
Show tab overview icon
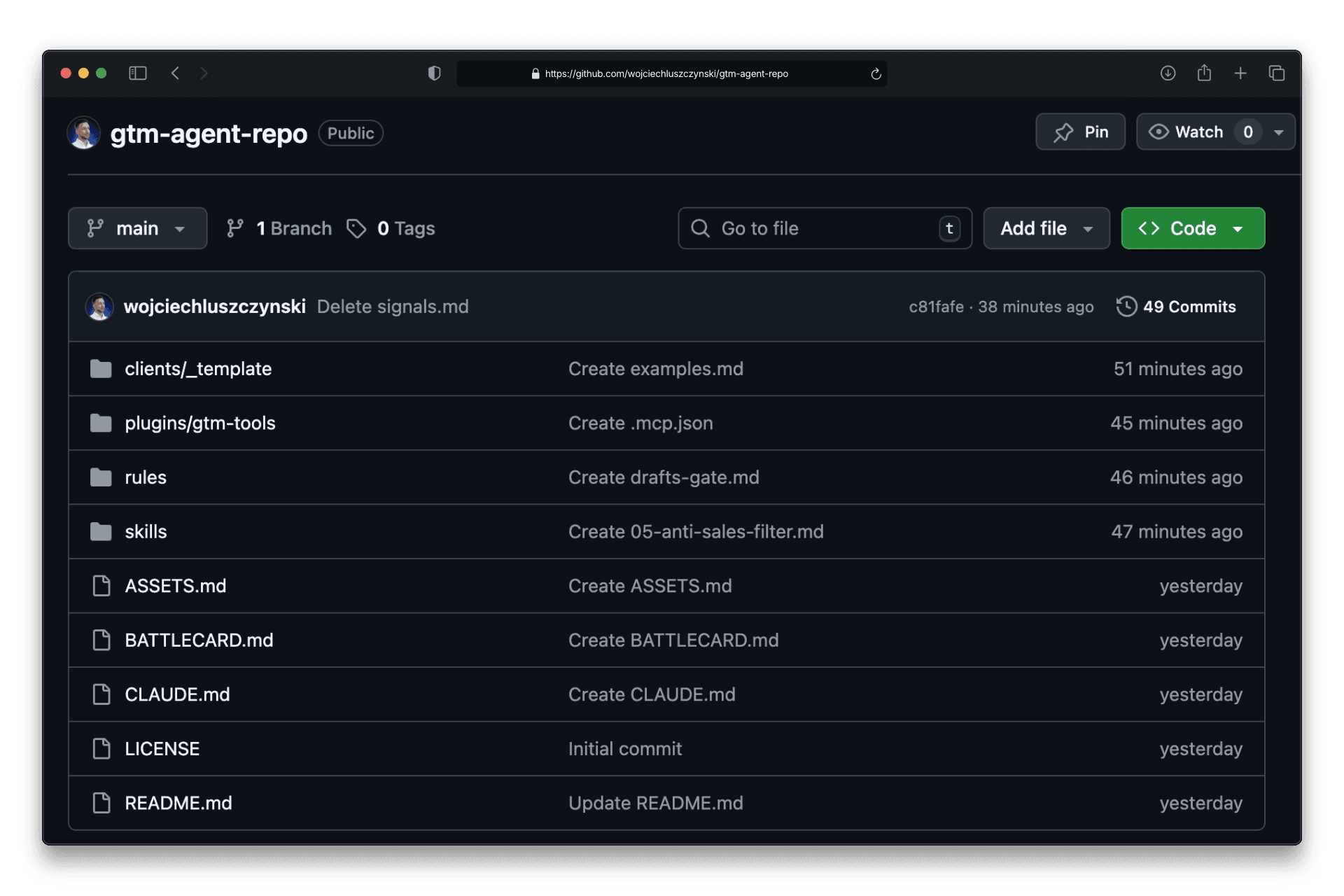pyautogui.click(x=1277, y=73)
